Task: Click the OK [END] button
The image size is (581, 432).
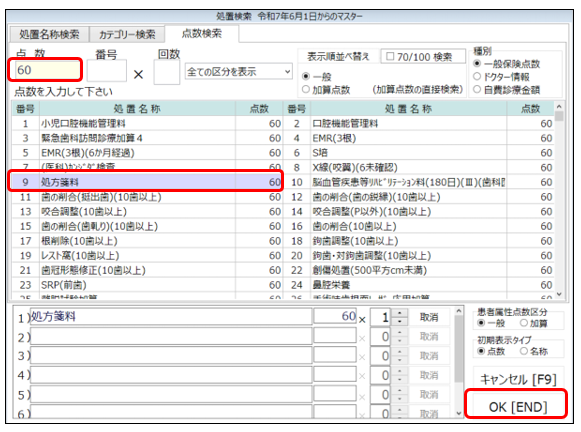Action: pos(518,407)
